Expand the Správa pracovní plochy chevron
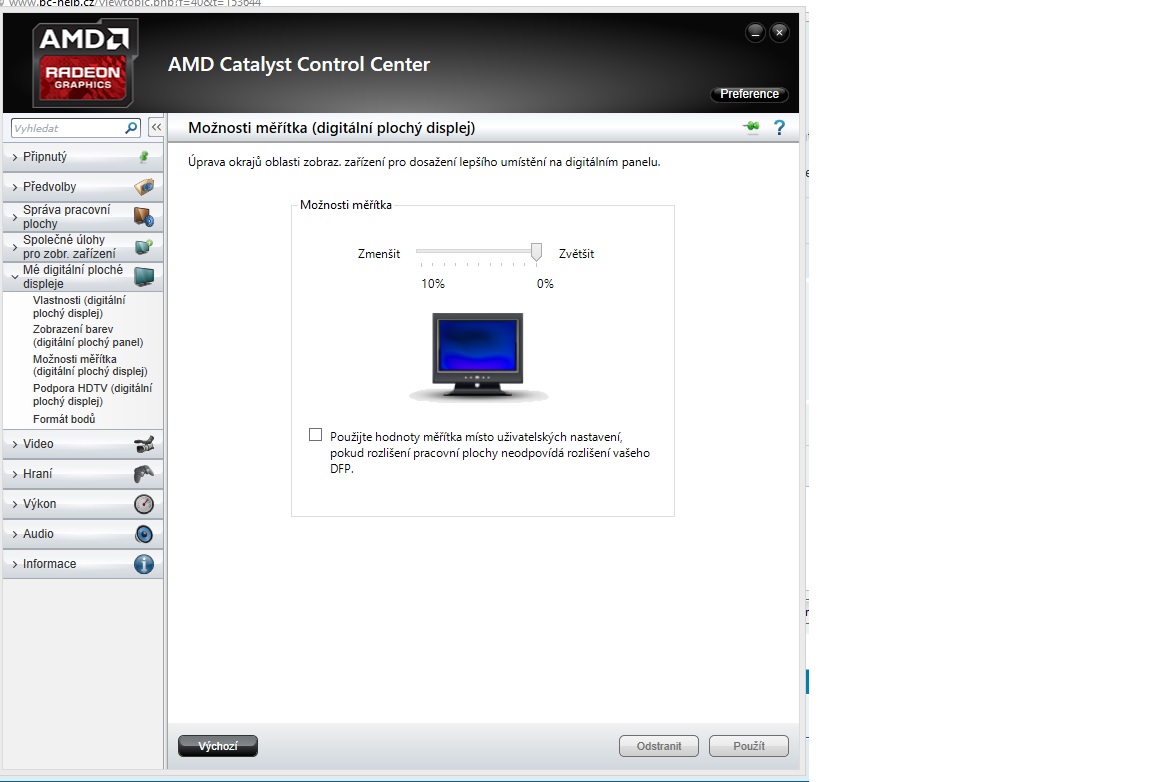The width and height of the screenshot is (1152, 782). pos(14,217)
